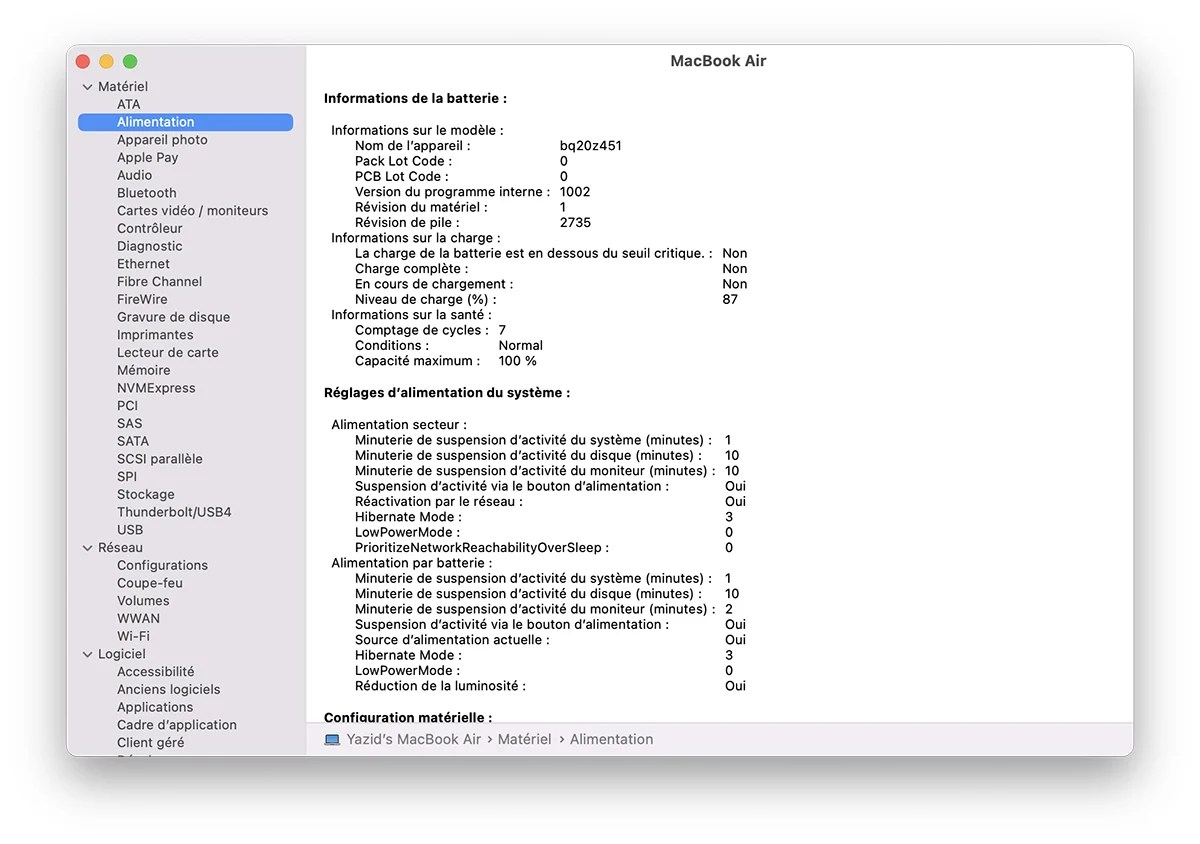Select WWAN in sidebar

tap(138, 619)
